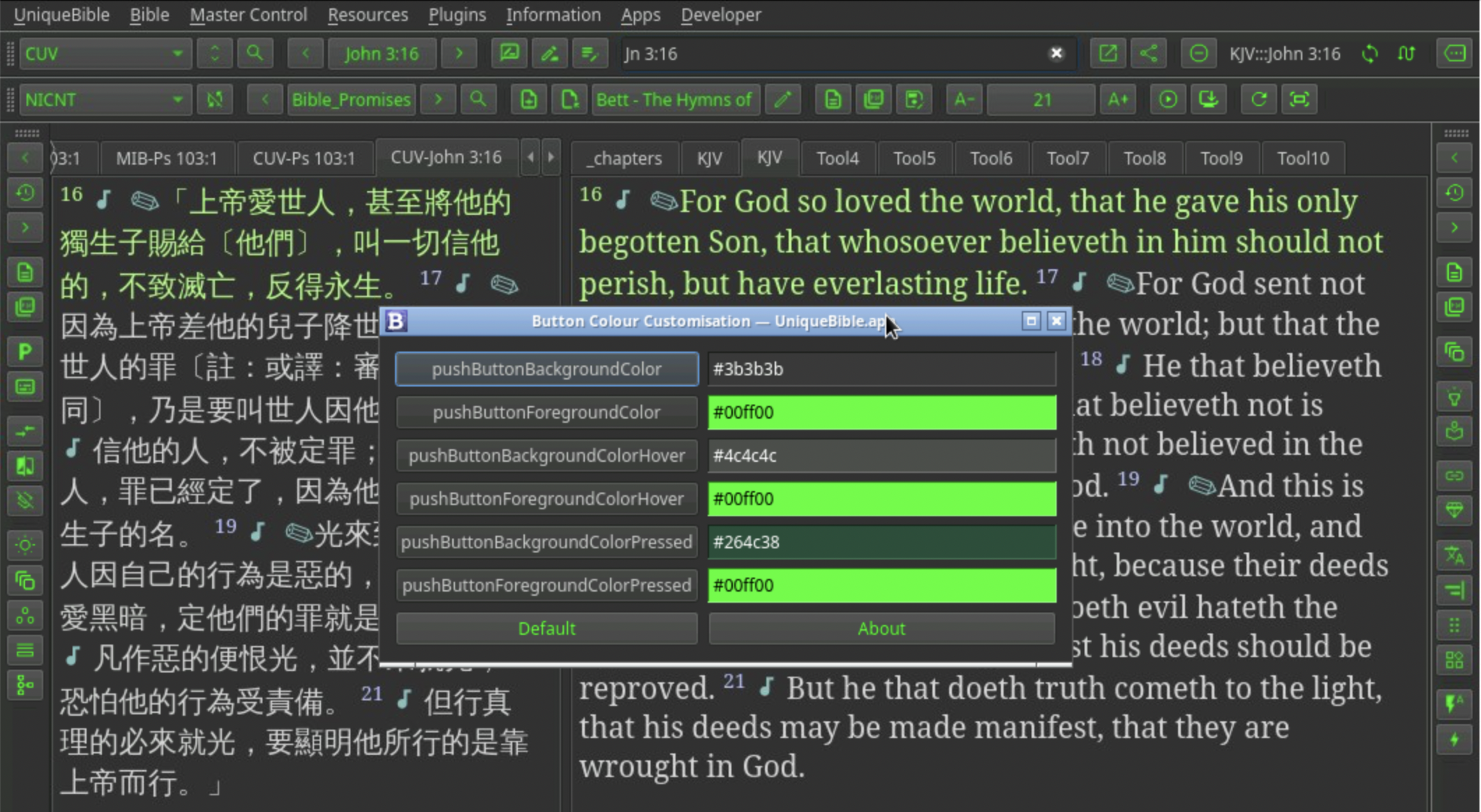Open command result in external window icon

[x=1108, y=54]
